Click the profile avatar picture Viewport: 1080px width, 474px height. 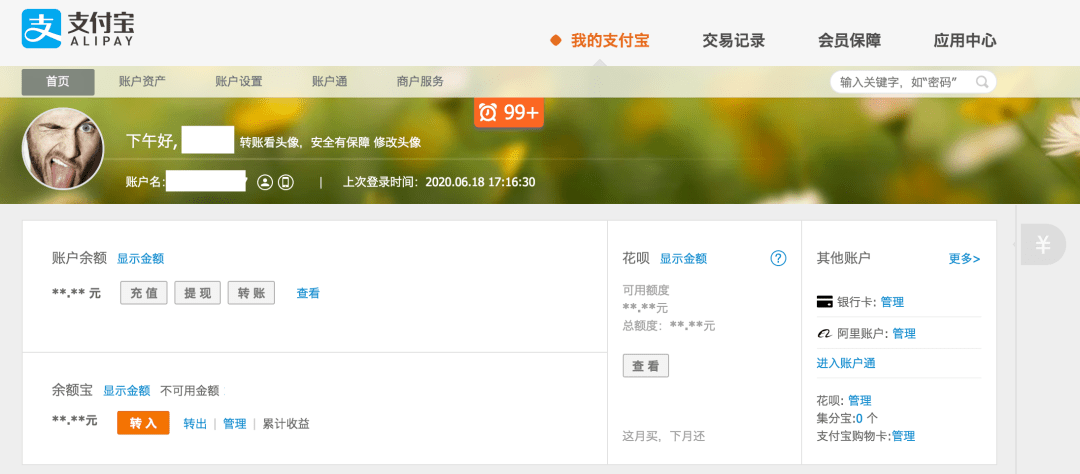[63, 148]
